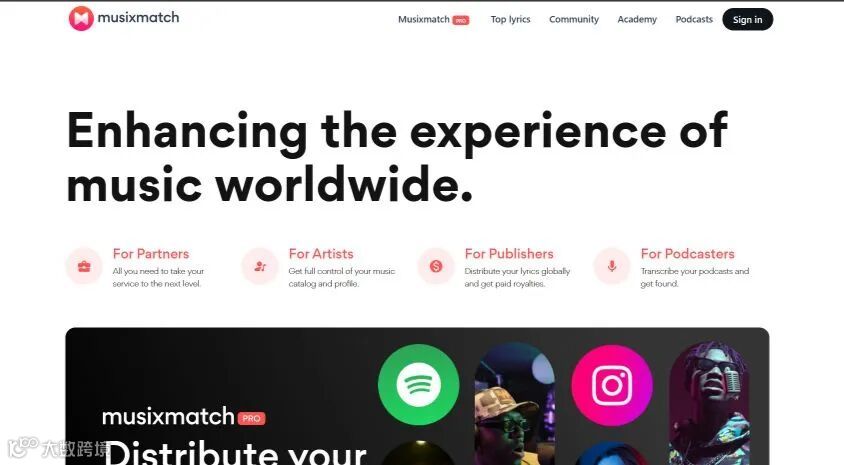Navigate to Academy
The height and width of the screenshot is (465, 844).
pyautogui.click(x=637, y=19)
